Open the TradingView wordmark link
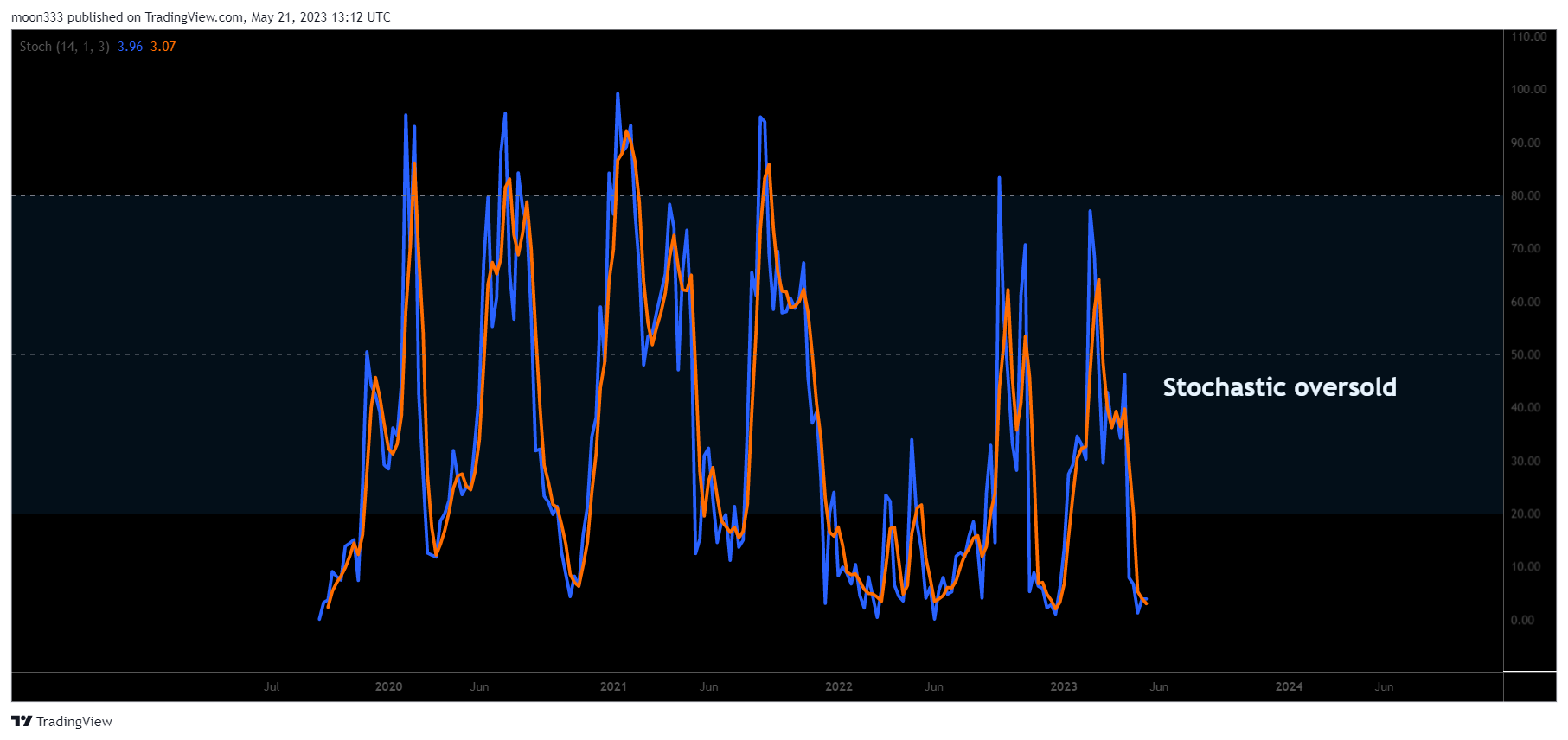The width and height of the screenshot is (1568, 740). [x=74, y=721]
